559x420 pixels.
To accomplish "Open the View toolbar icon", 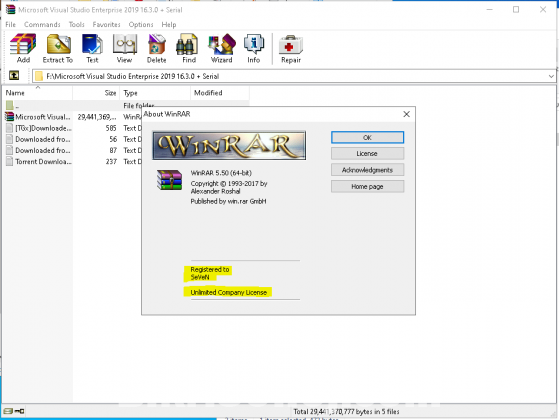I will pyautogui.click(x=125, y=44).
